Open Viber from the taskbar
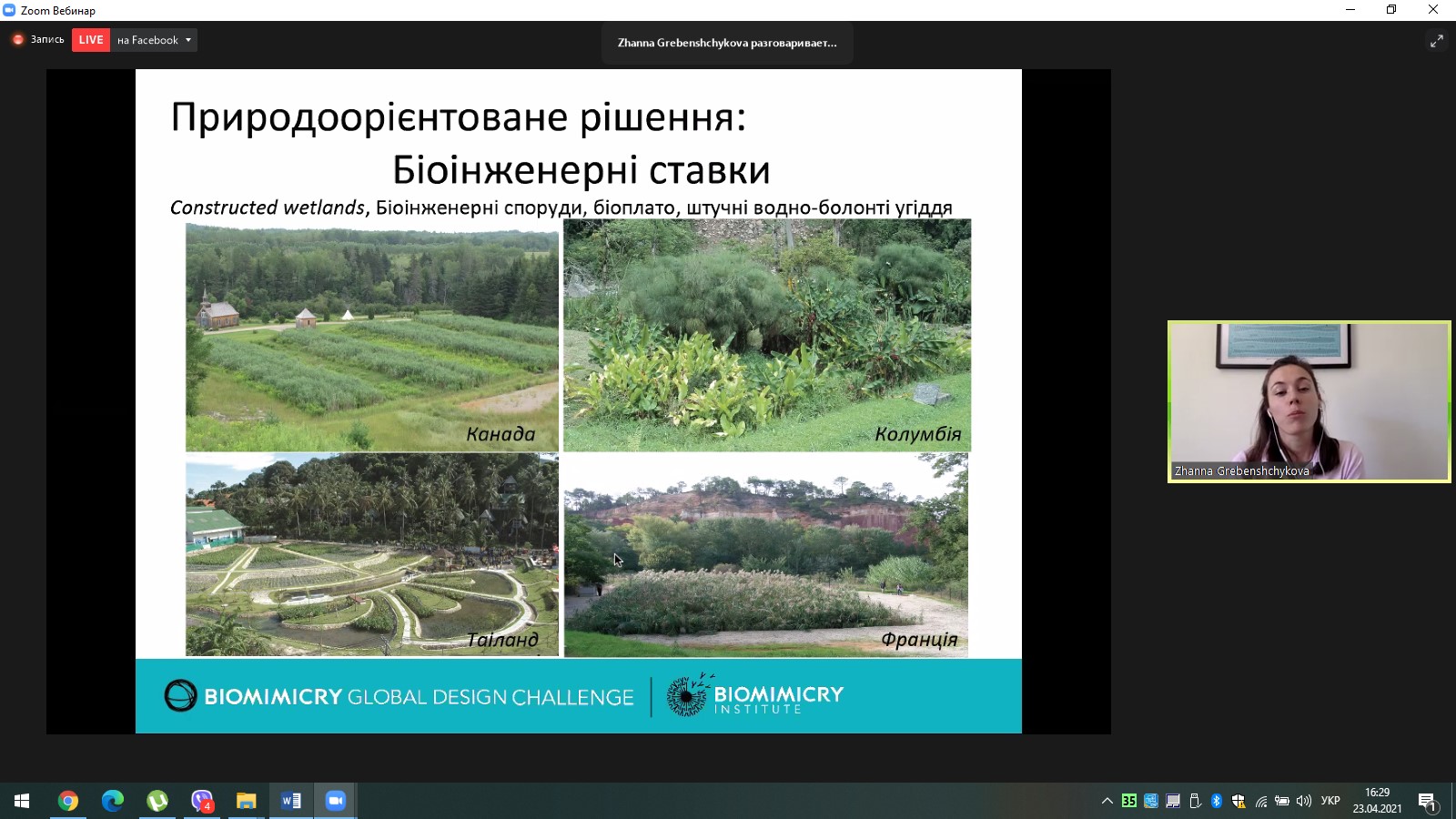 pos(200,802)
